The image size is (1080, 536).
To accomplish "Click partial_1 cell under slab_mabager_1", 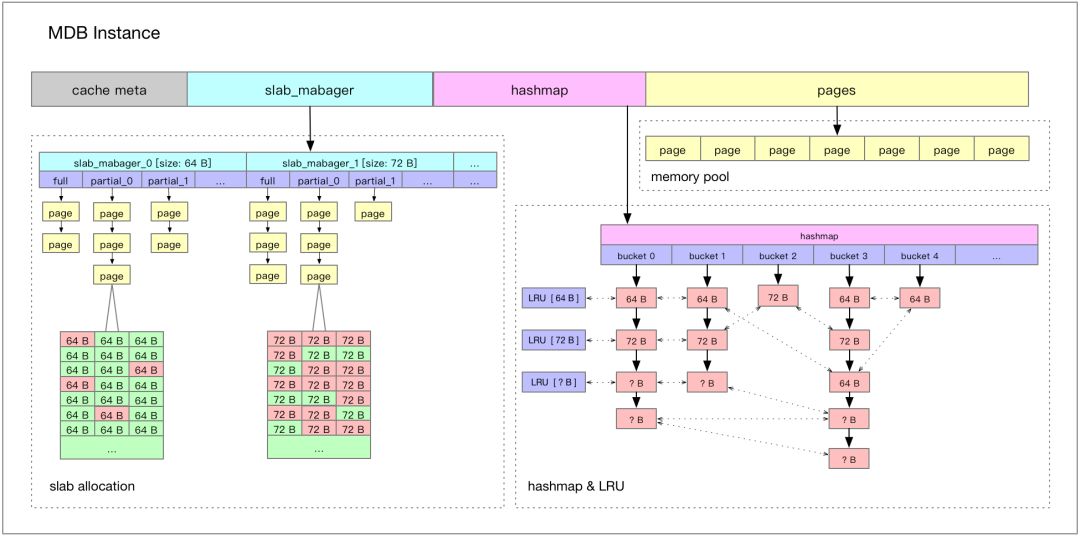I will (x=375, y=180).
